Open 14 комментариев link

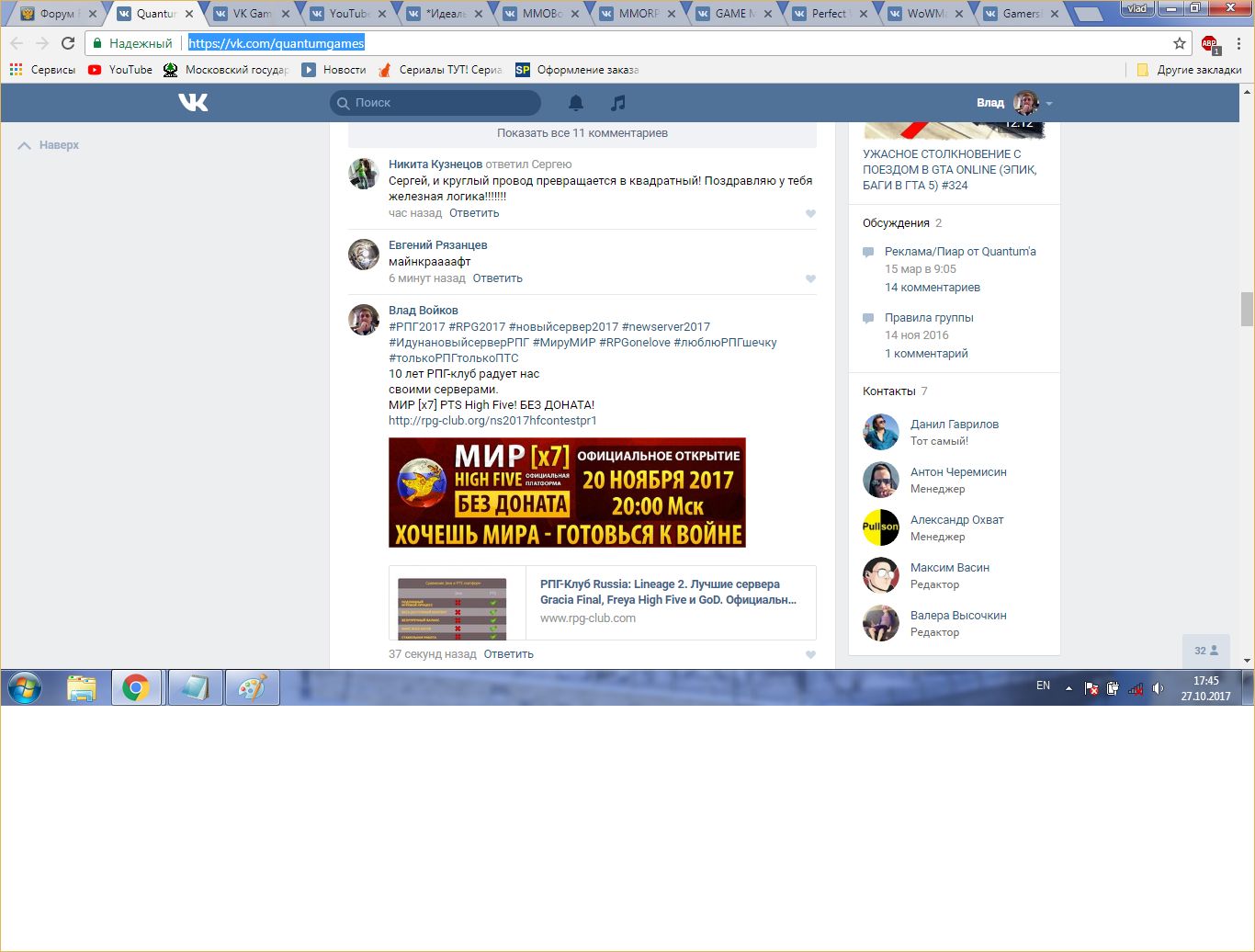click(x=933, y=288)
